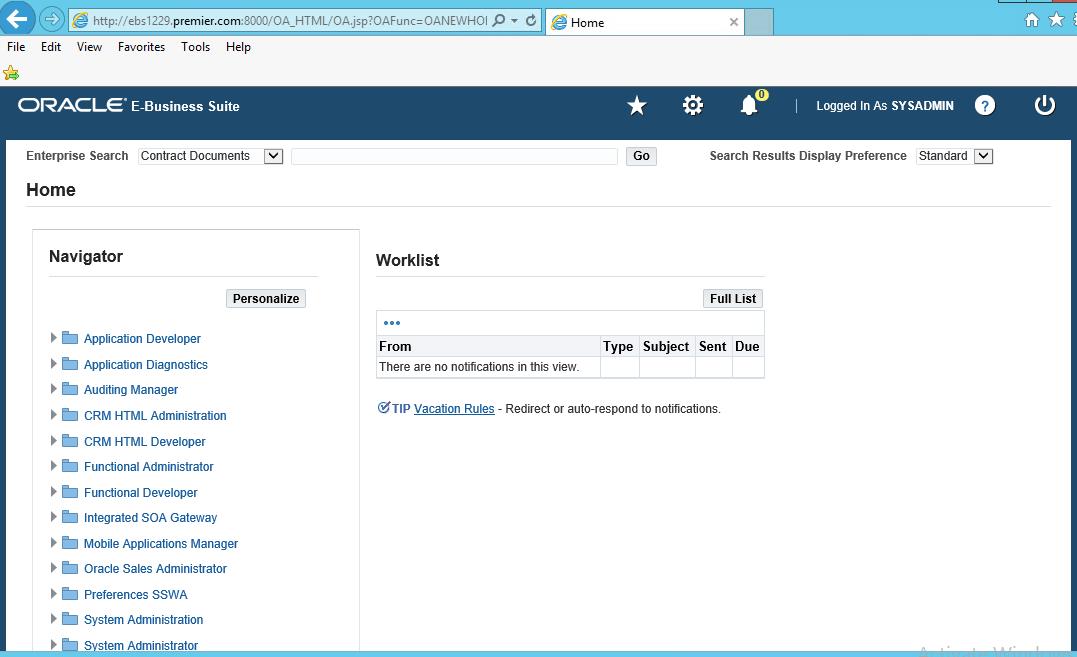Expand the Functional Administrator arrow
Viewport: 1077px width, 657px height.
point(54,466)
